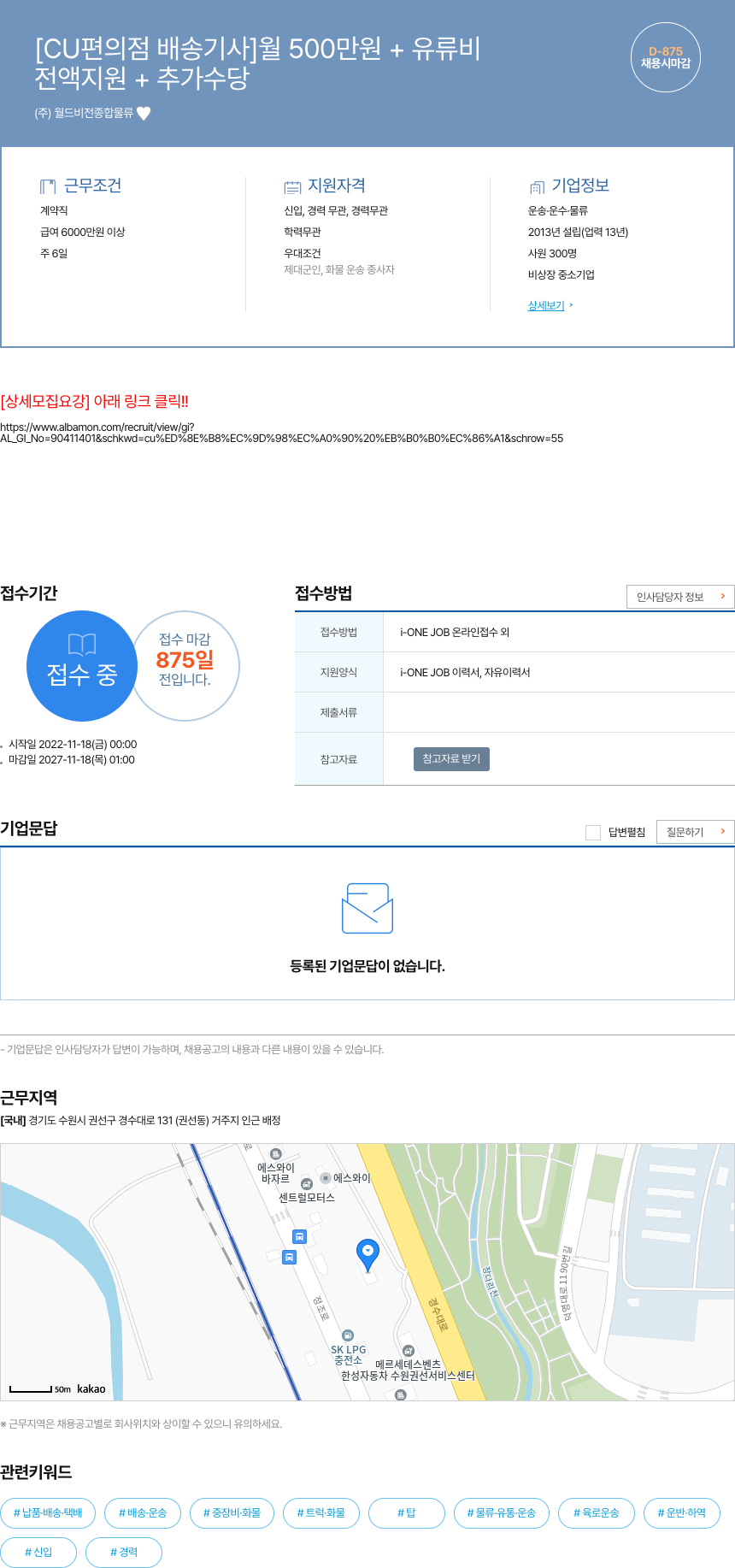The width and height of the screenshot is (735, 1568).
Task: Click the envelope icon in 기업문답 box
Action: coord(367,908)
